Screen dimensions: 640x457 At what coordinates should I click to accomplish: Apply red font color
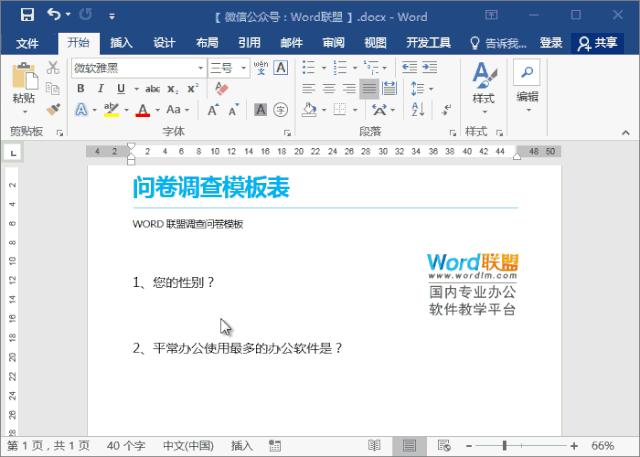click(142, 110)
